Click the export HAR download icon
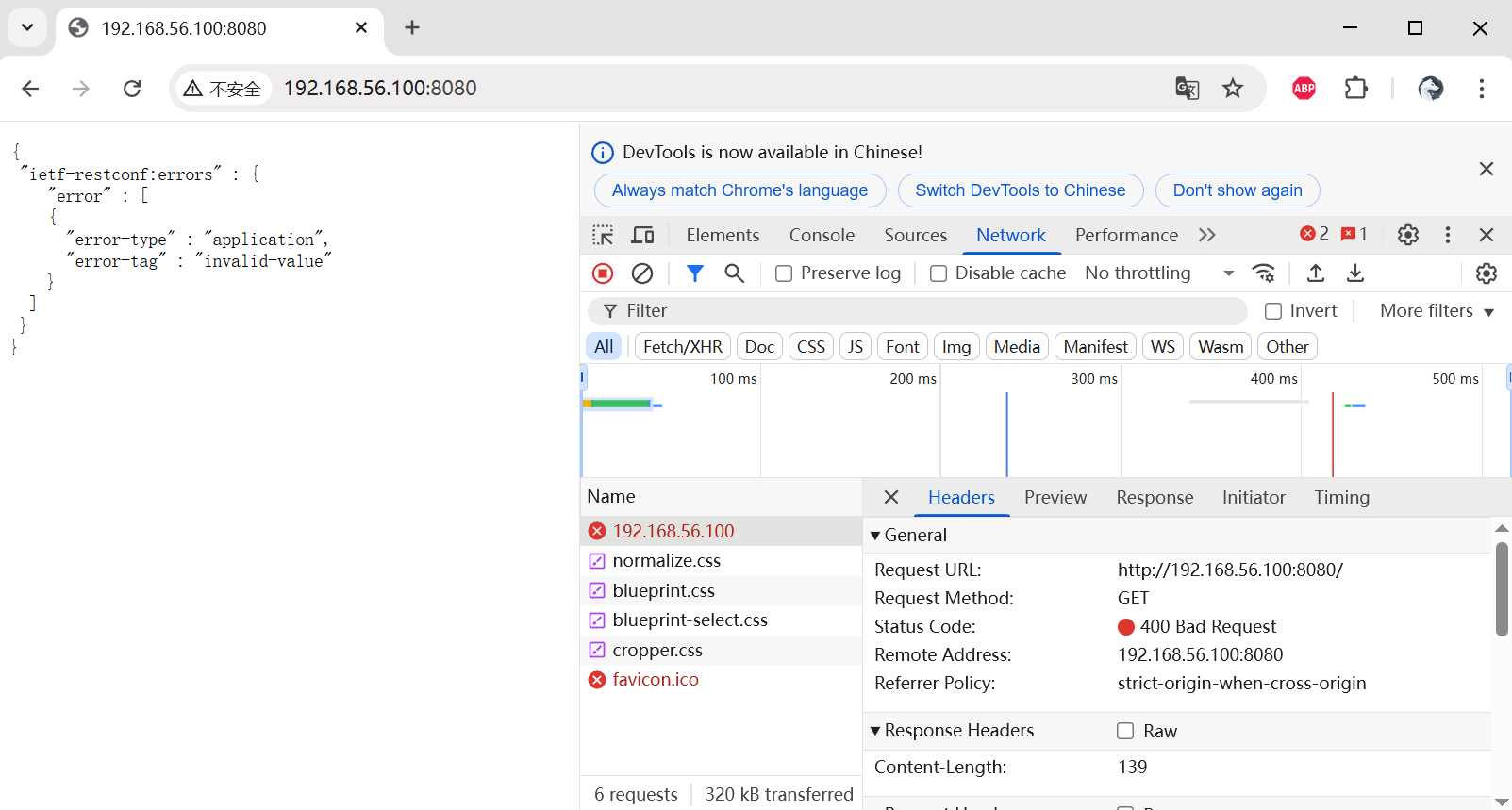Viewport: 1512px width, 810px height. click(1355, 273)
